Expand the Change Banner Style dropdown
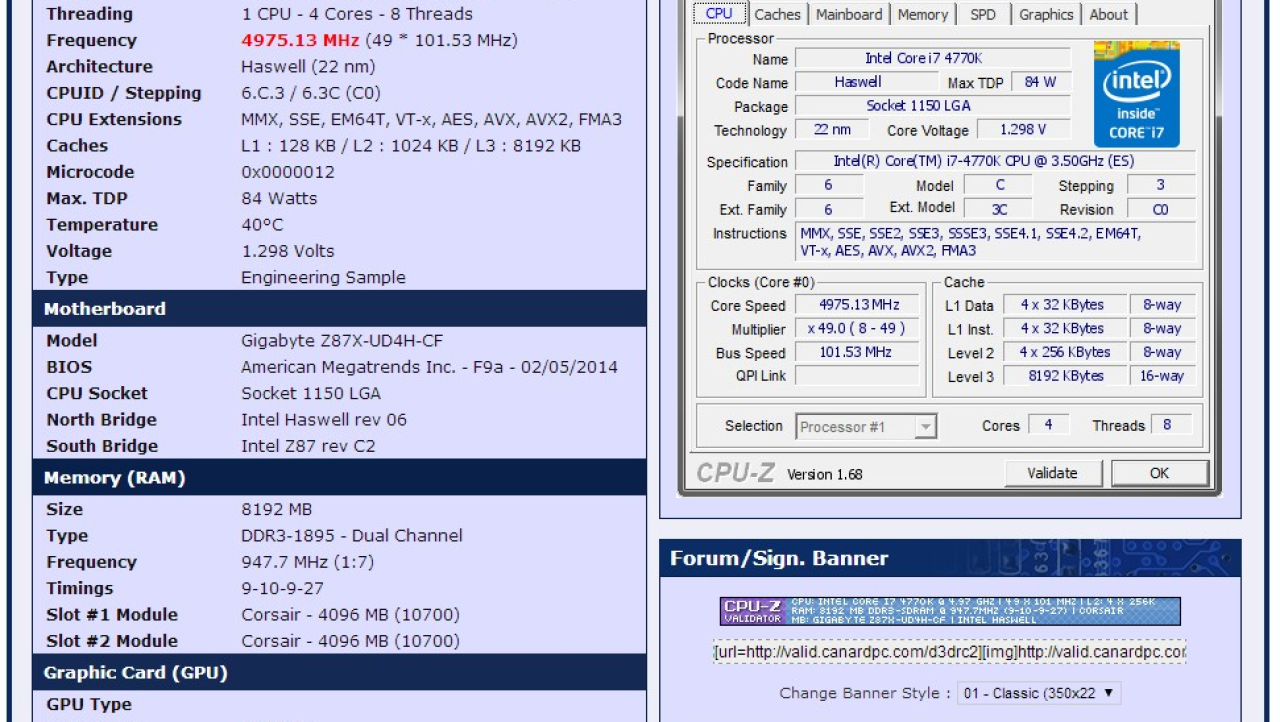Screen dimensions: 1280x722 (x=1039, y=693)
